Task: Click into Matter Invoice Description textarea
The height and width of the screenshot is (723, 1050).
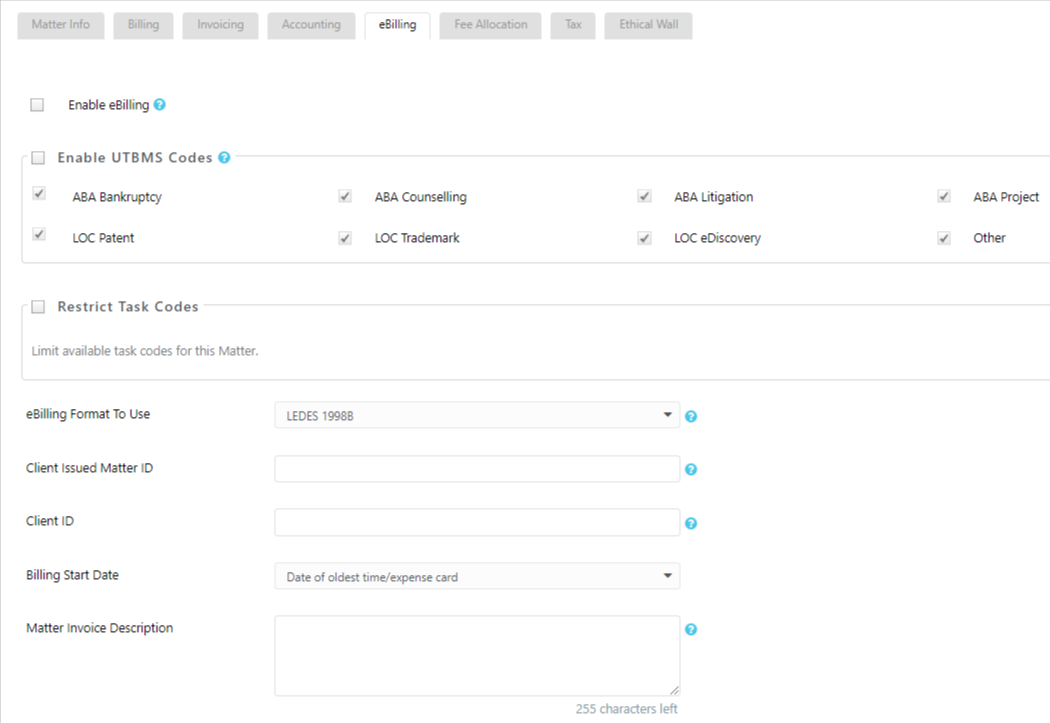Action: [476, 655]
